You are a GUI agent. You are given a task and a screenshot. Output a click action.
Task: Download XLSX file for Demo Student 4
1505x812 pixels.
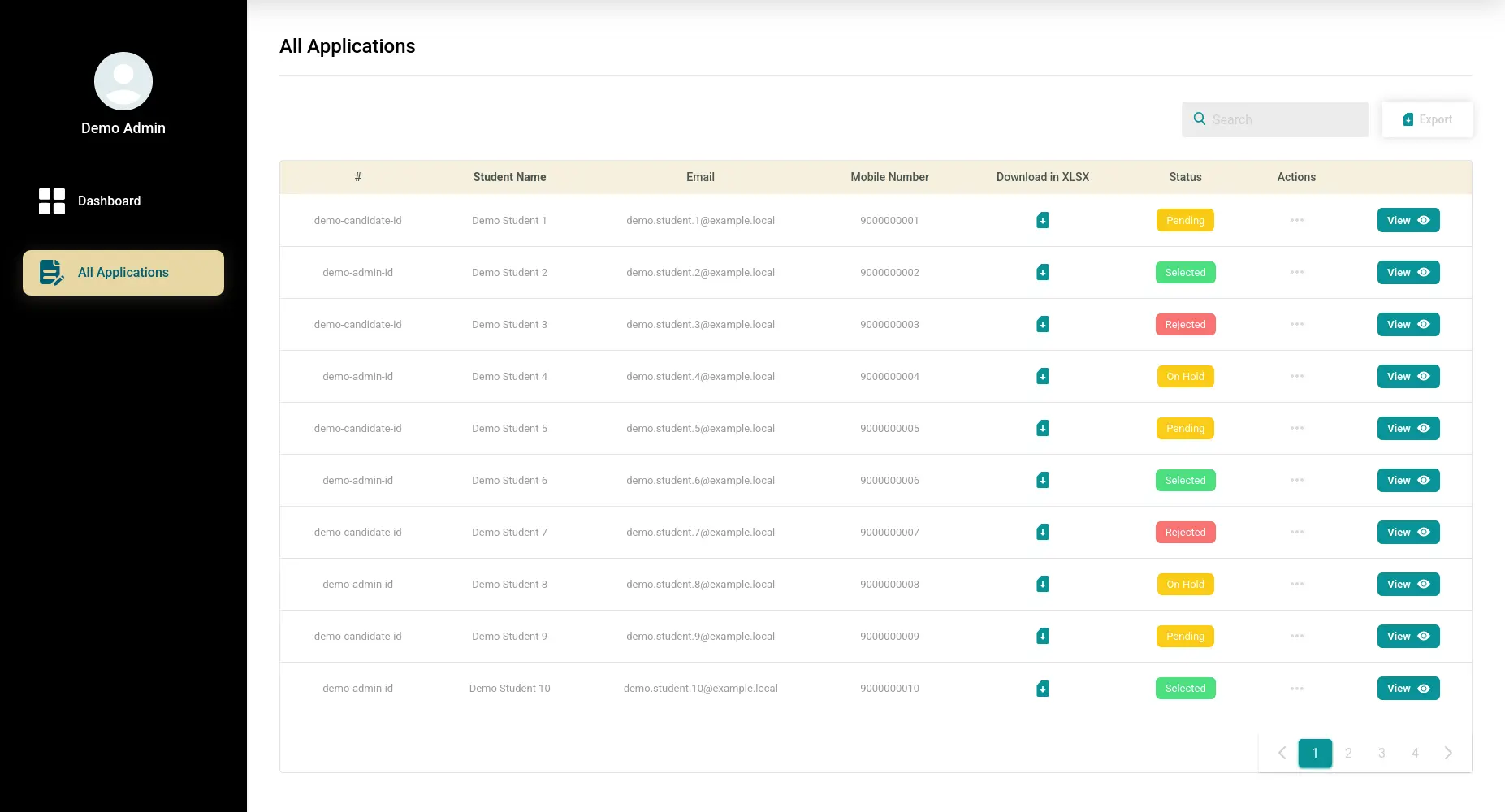pos(1043,376)
